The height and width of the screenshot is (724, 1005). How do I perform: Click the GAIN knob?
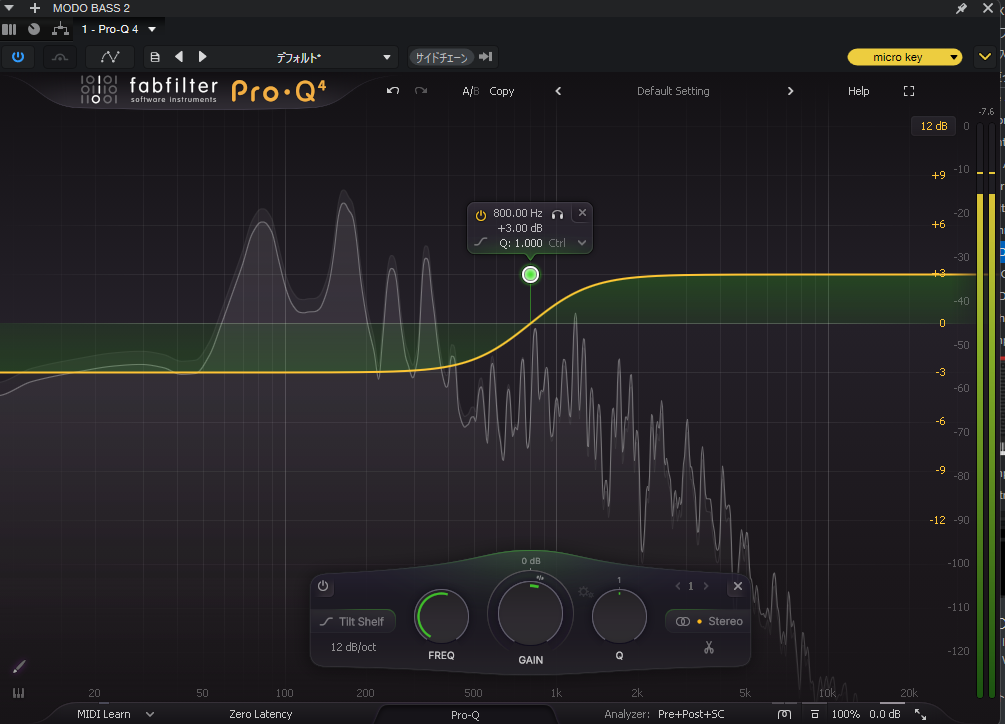click(x=530, y=613)
